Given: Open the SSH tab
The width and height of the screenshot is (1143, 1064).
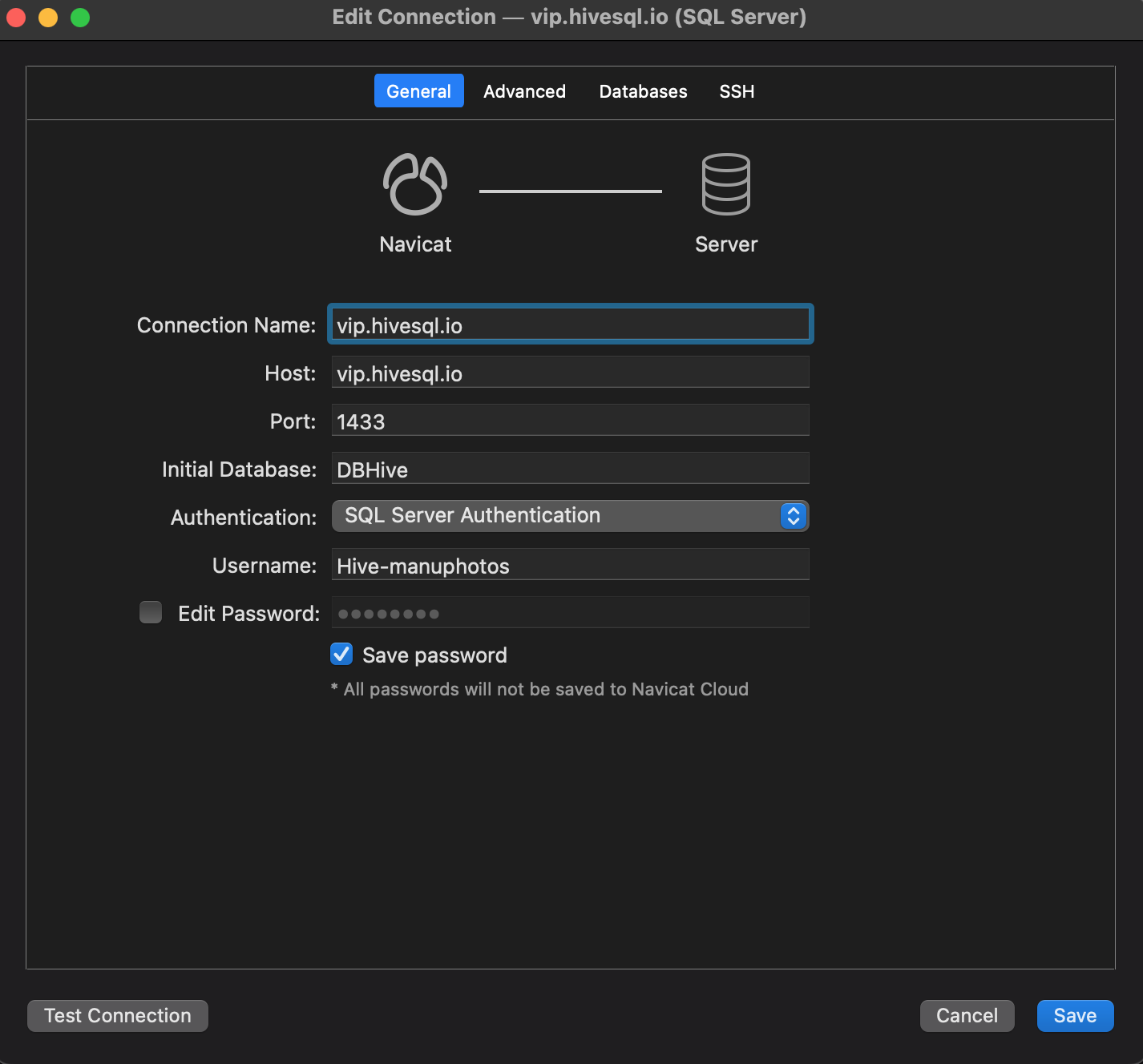Looking at the screenshot, I should coord(737,91).
